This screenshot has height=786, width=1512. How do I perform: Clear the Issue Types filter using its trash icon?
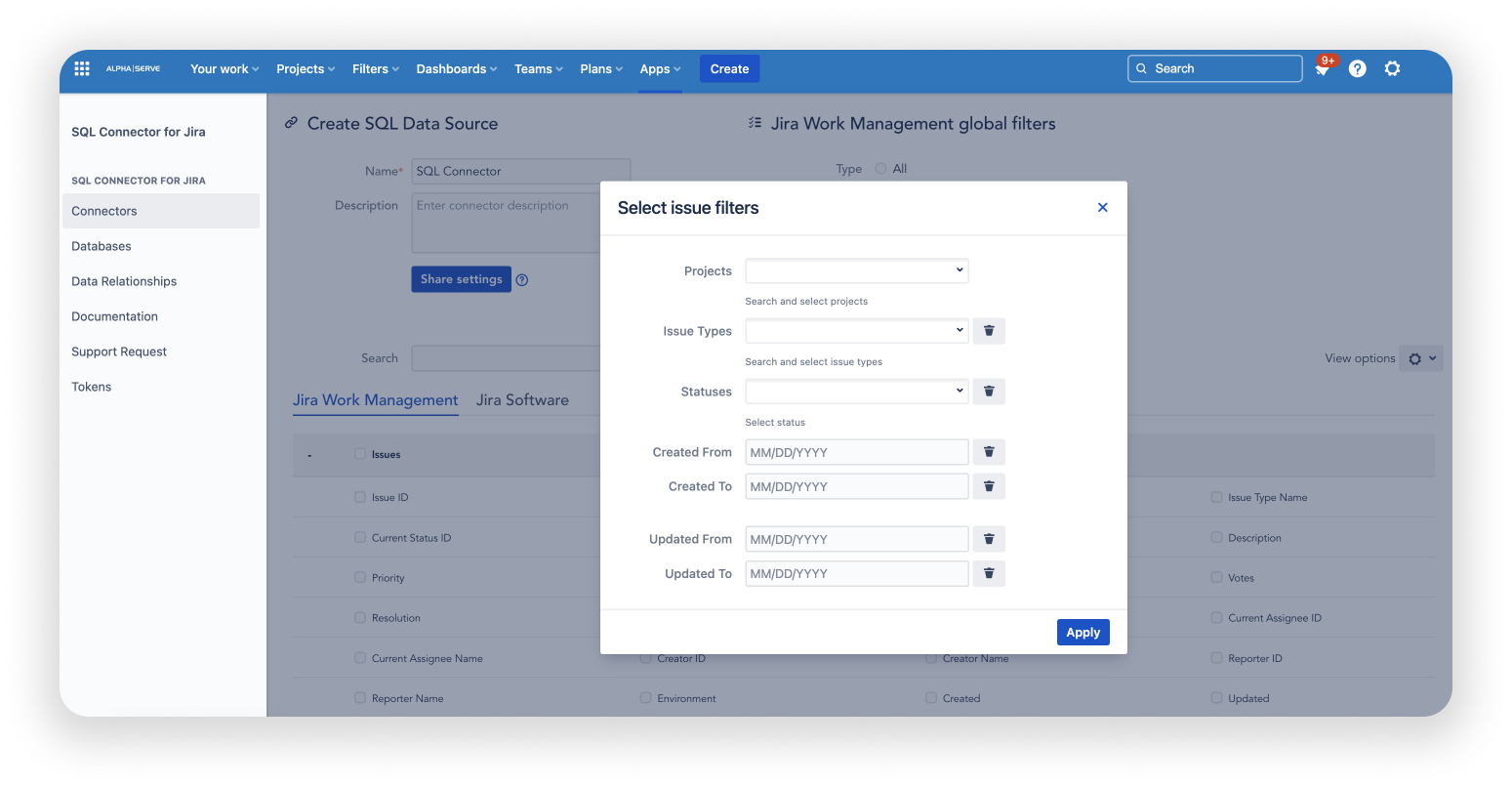[x=988, y=330]
